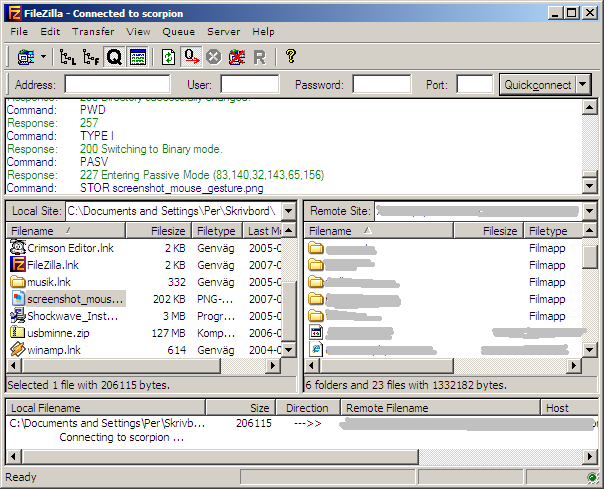
Task: Click Direction queue column header
Action: click(x=308, y=408)
